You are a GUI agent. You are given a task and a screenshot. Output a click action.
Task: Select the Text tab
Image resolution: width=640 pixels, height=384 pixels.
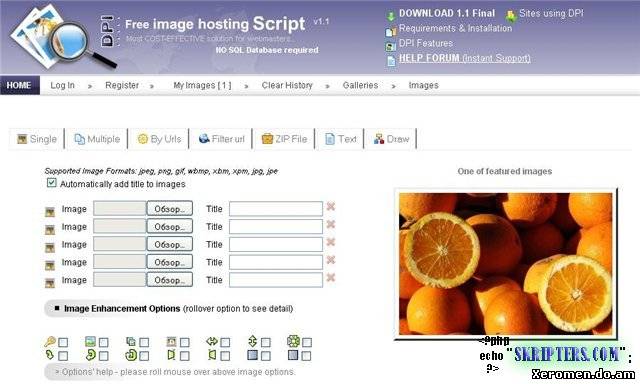tap(340, 139)
